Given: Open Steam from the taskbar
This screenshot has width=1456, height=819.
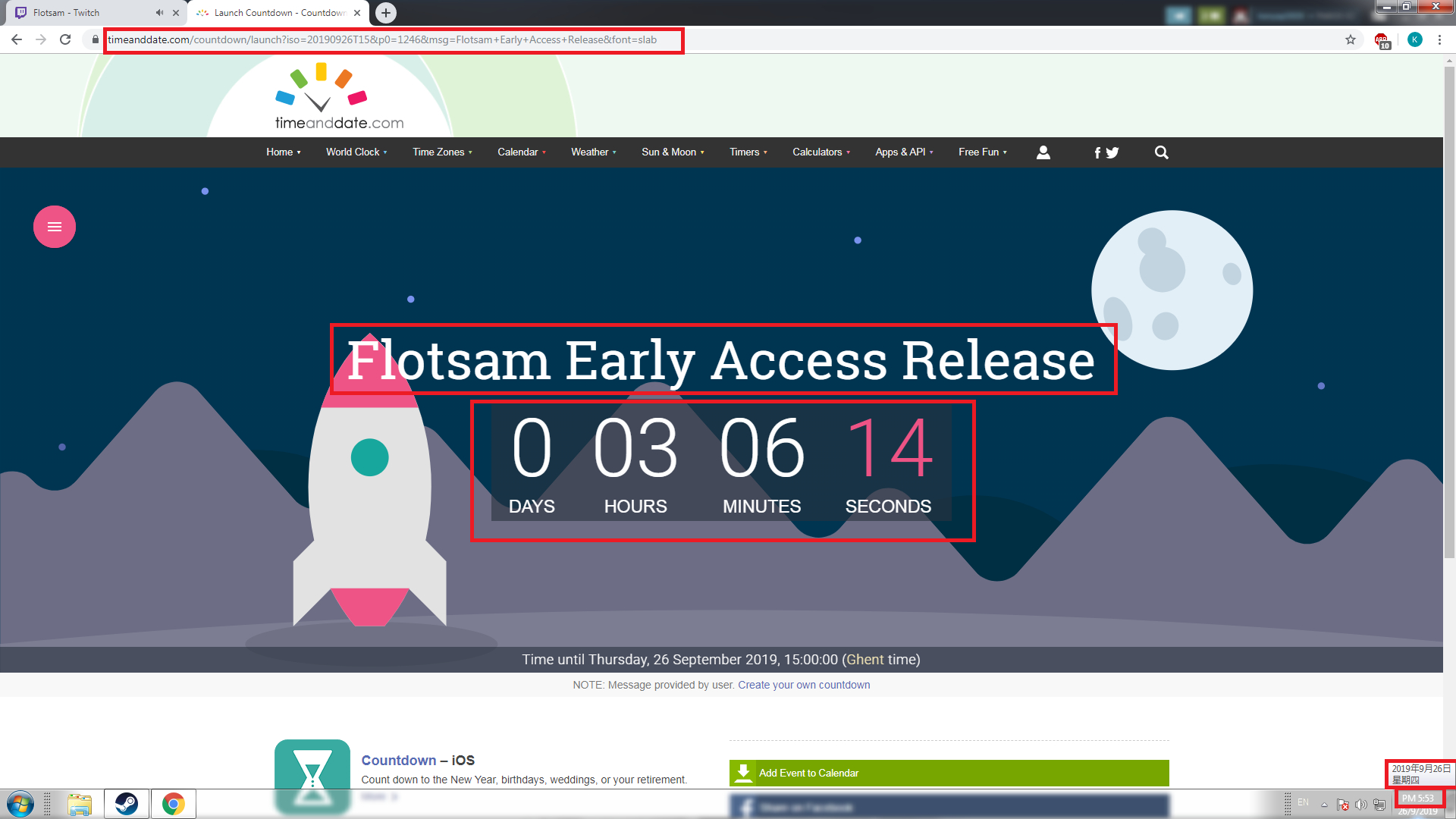Looking at the screenshot, I should click(x=127, y=804).
